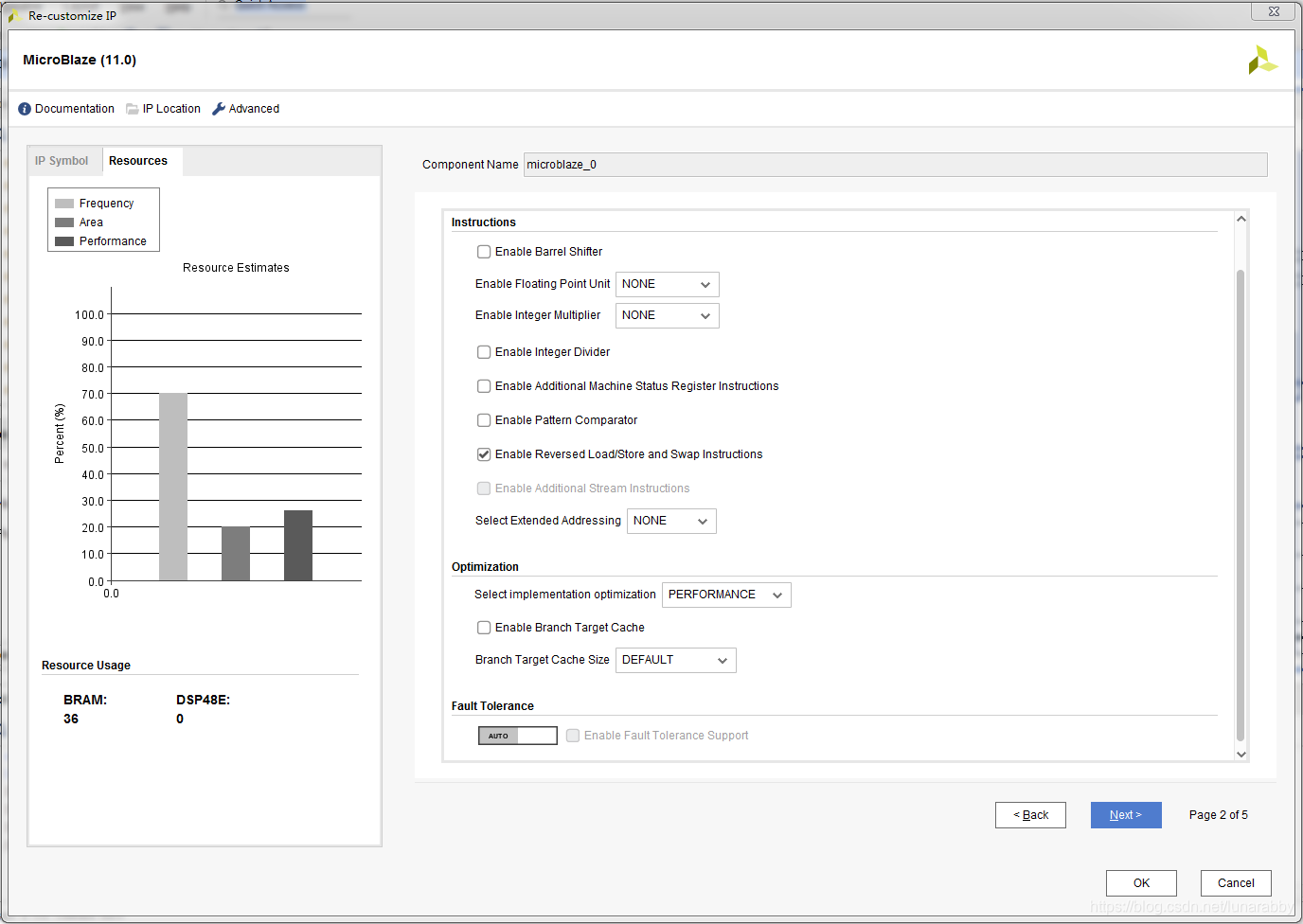Viewport: 1303px width, 924px height.
Task: Enable Integer Divider checkbox
Action: [x=484, y=352]
